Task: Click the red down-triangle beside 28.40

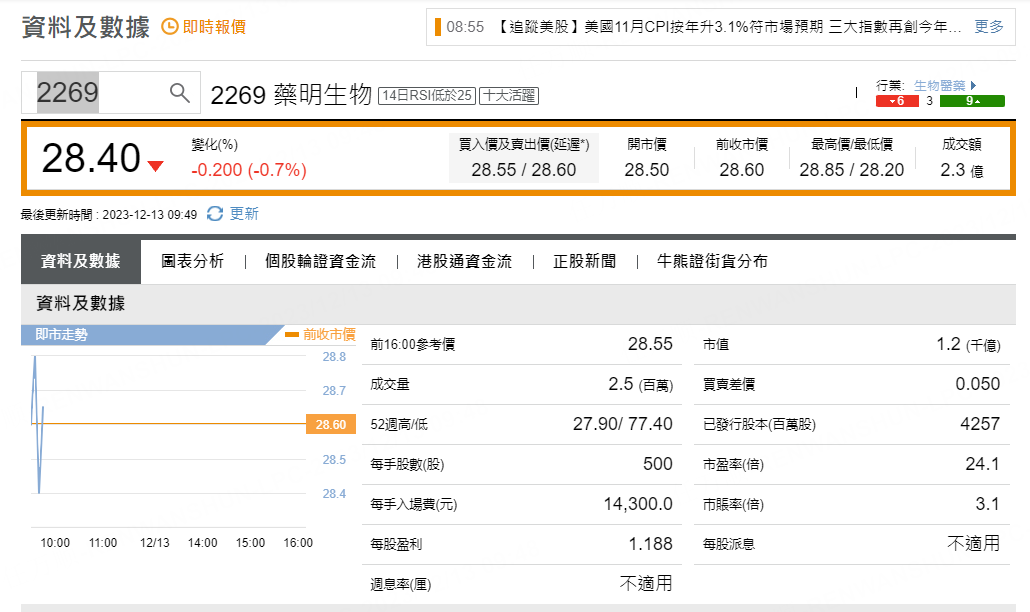Action: [156, 166]
